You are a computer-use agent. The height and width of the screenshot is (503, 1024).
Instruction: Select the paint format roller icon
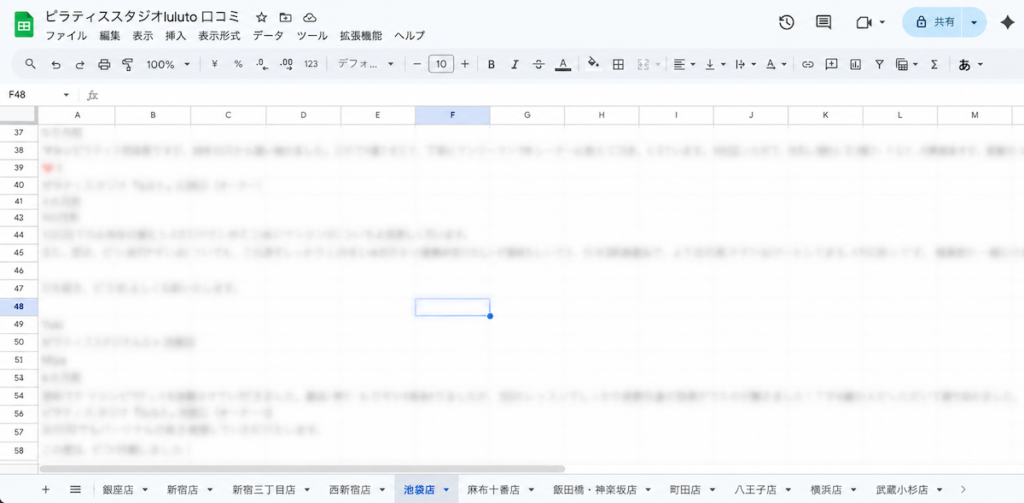[x=127, y=64]
